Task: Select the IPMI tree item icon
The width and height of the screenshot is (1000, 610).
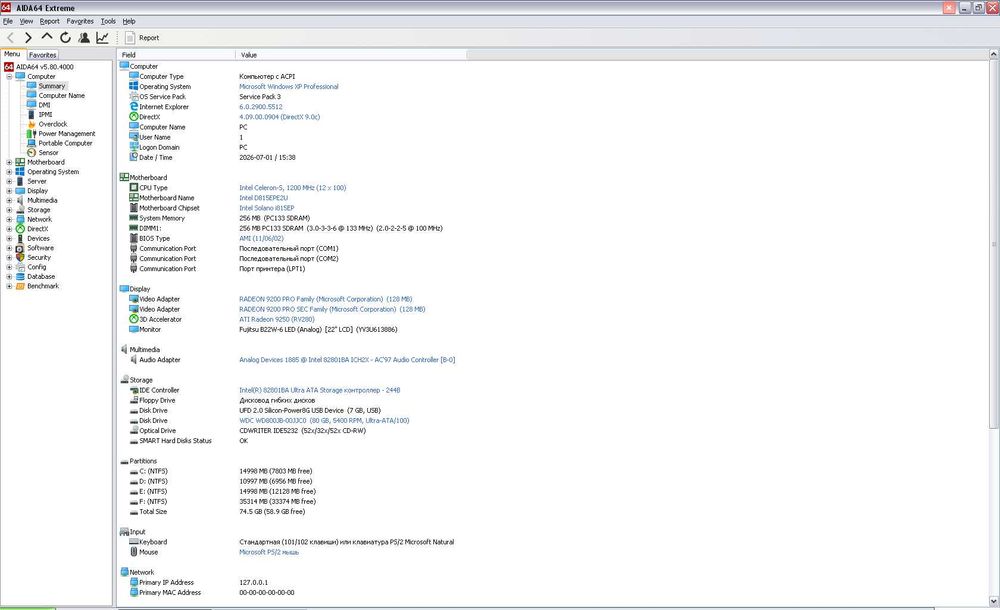Action: point(31,114)
